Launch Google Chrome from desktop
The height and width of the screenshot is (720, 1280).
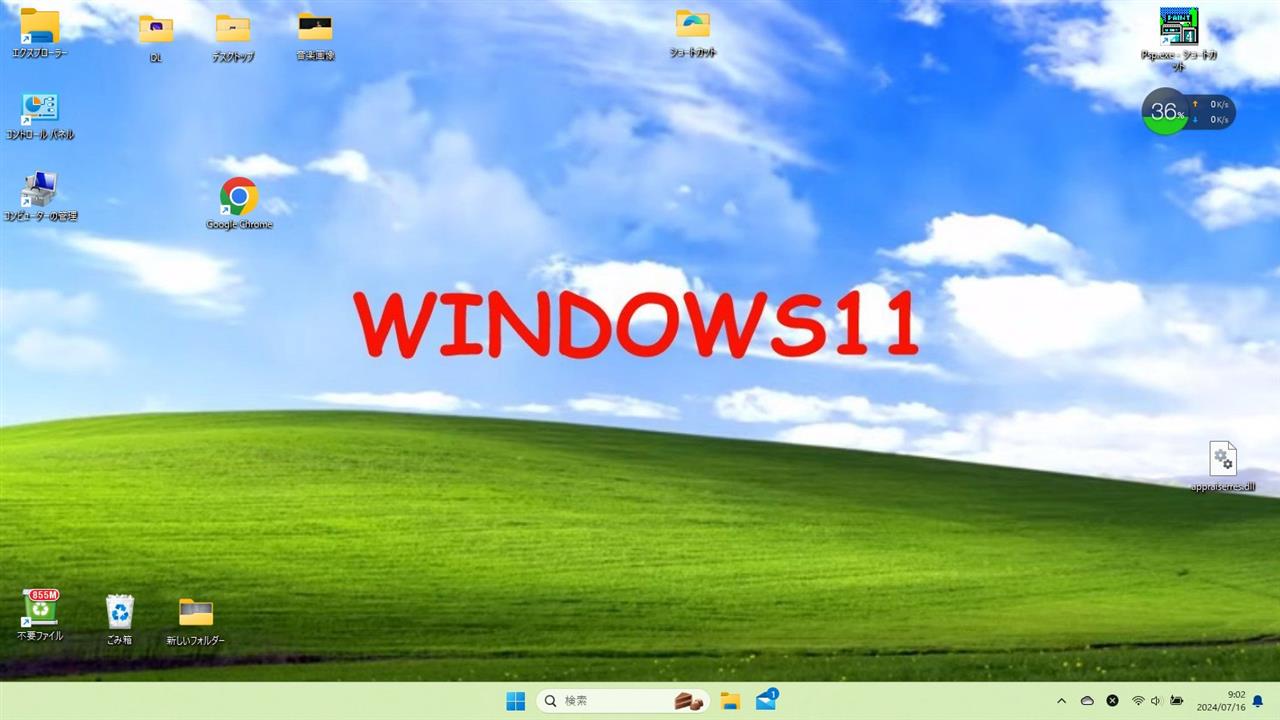239,203
